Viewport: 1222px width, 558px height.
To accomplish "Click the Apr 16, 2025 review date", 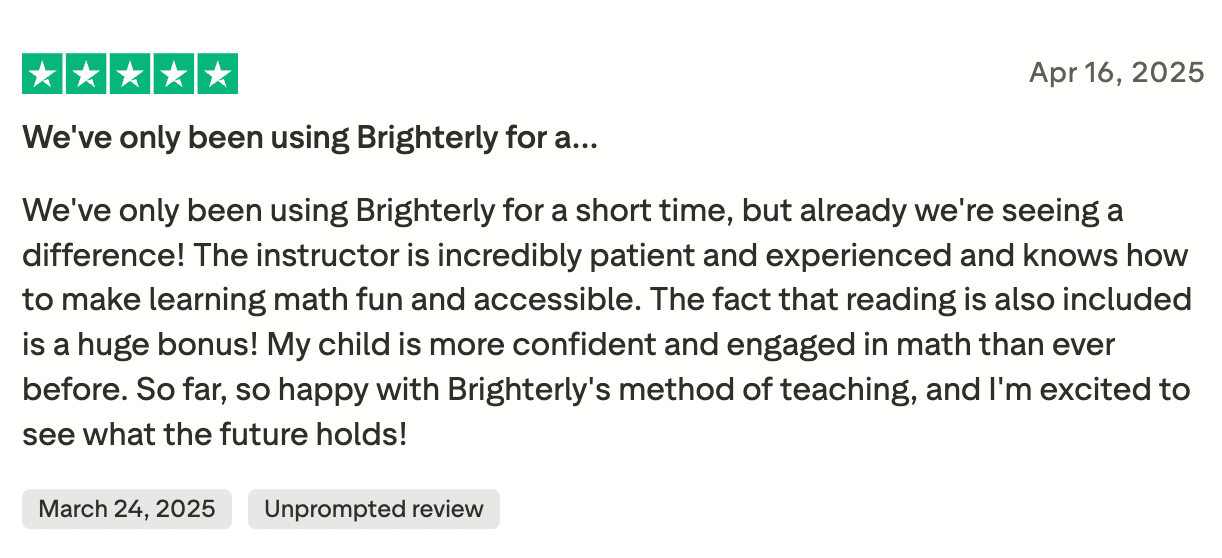I will pos(1116,73).
